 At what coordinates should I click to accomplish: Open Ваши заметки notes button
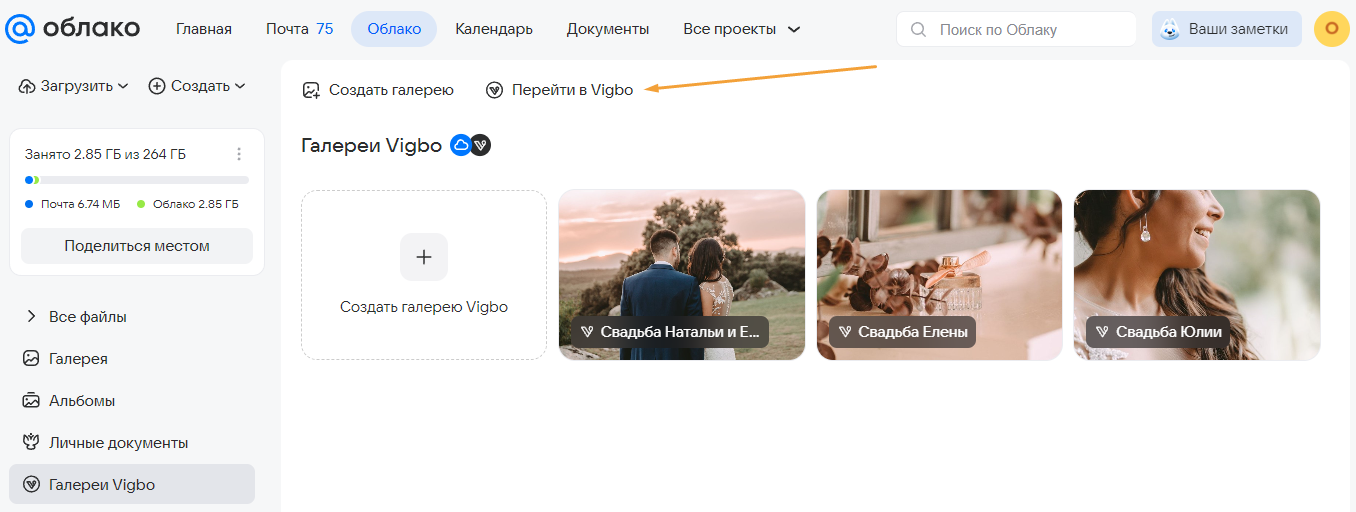[1226, 29]
